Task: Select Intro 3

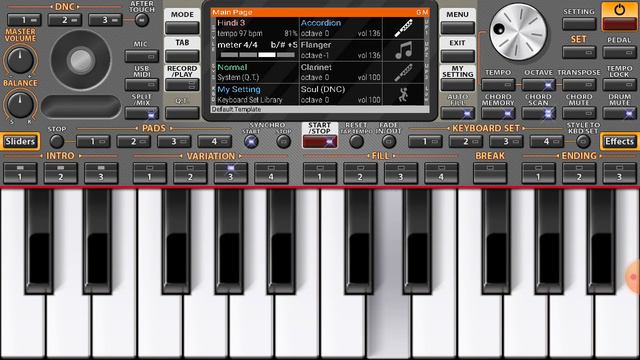Action: [x=101, y=173]
